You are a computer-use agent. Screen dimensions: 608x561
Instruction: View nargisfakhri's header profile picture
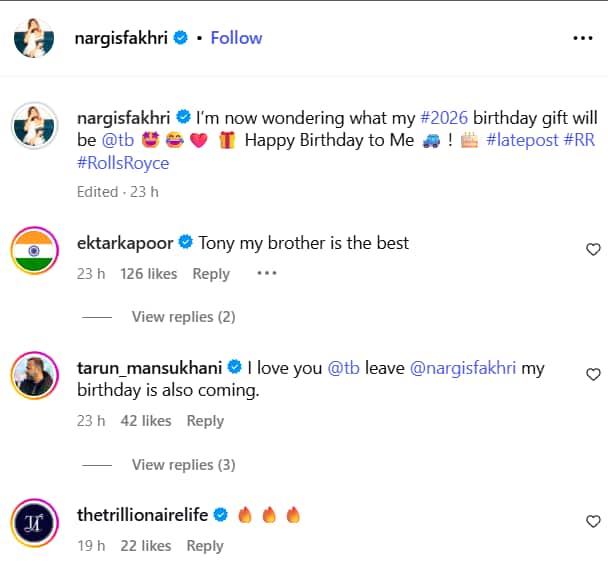pos(34,38)
